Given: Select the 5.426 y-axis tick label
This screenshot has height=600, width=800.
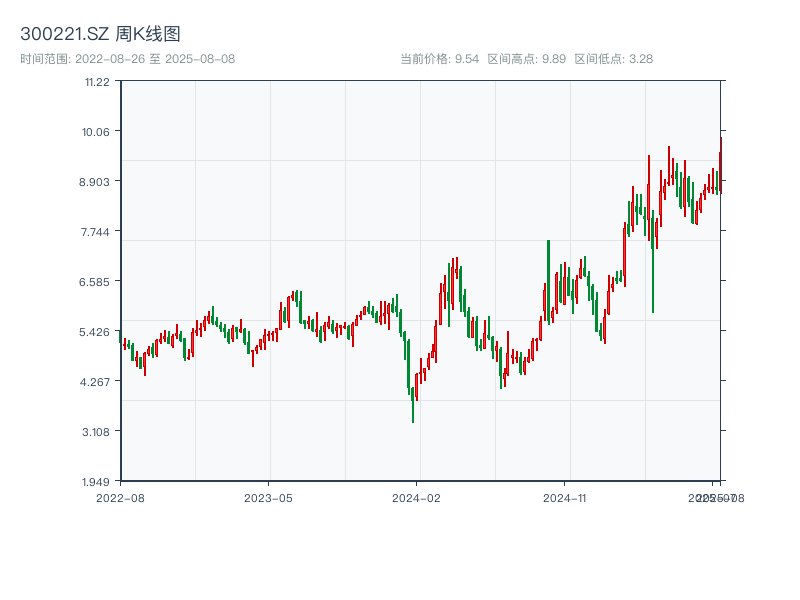Looking at the screenshot, I should click(95, 332).
